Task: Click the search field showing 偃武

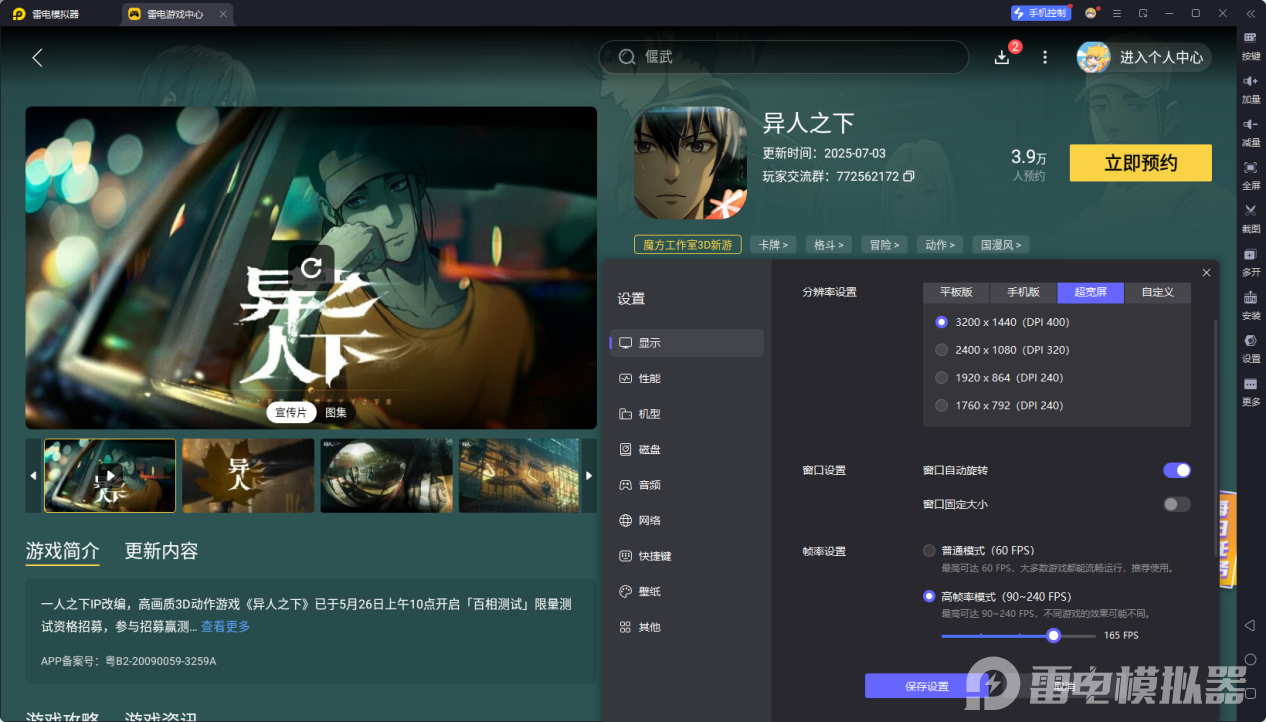Action: point(784,57)
